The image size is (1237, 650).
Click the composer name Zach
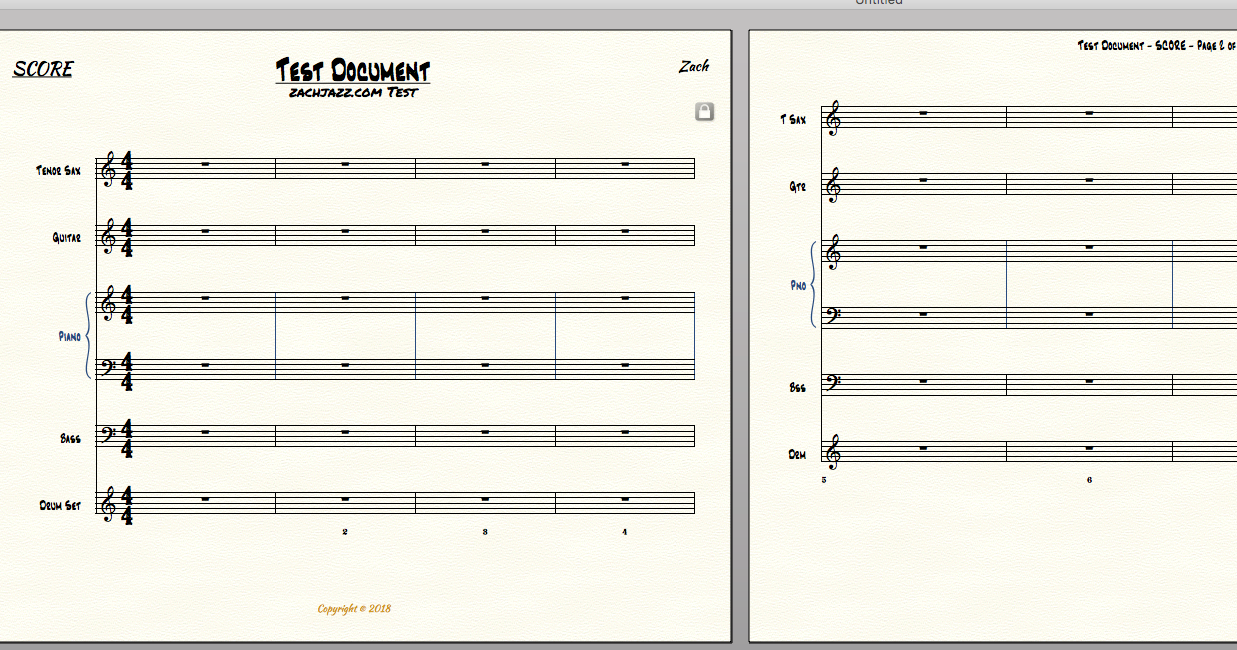(694, 67)
